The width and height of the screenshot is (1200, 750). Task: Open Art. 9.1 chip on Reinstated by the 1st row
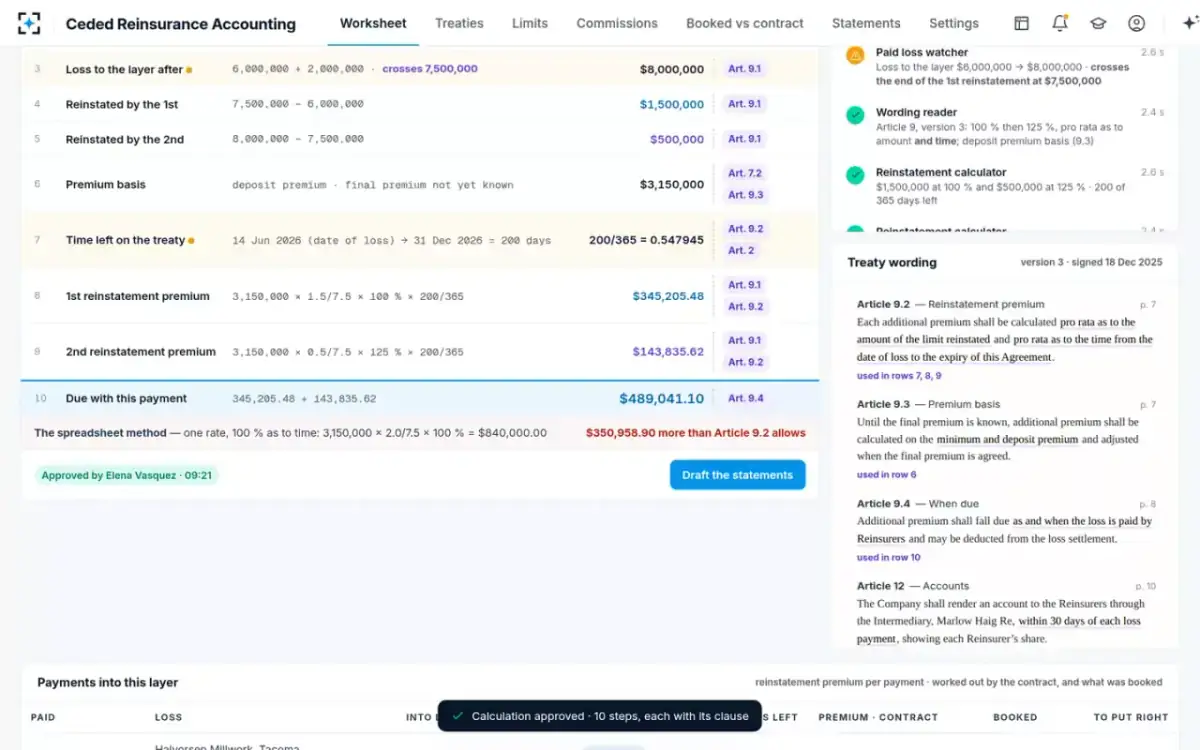pyautogui.click(x=744, y=104)
